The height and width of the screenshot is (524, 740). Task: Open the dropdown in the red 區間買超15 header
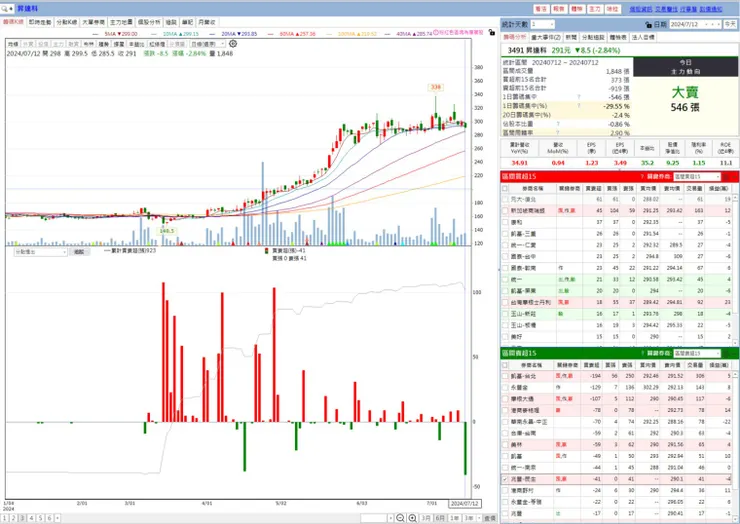[697, 177]
